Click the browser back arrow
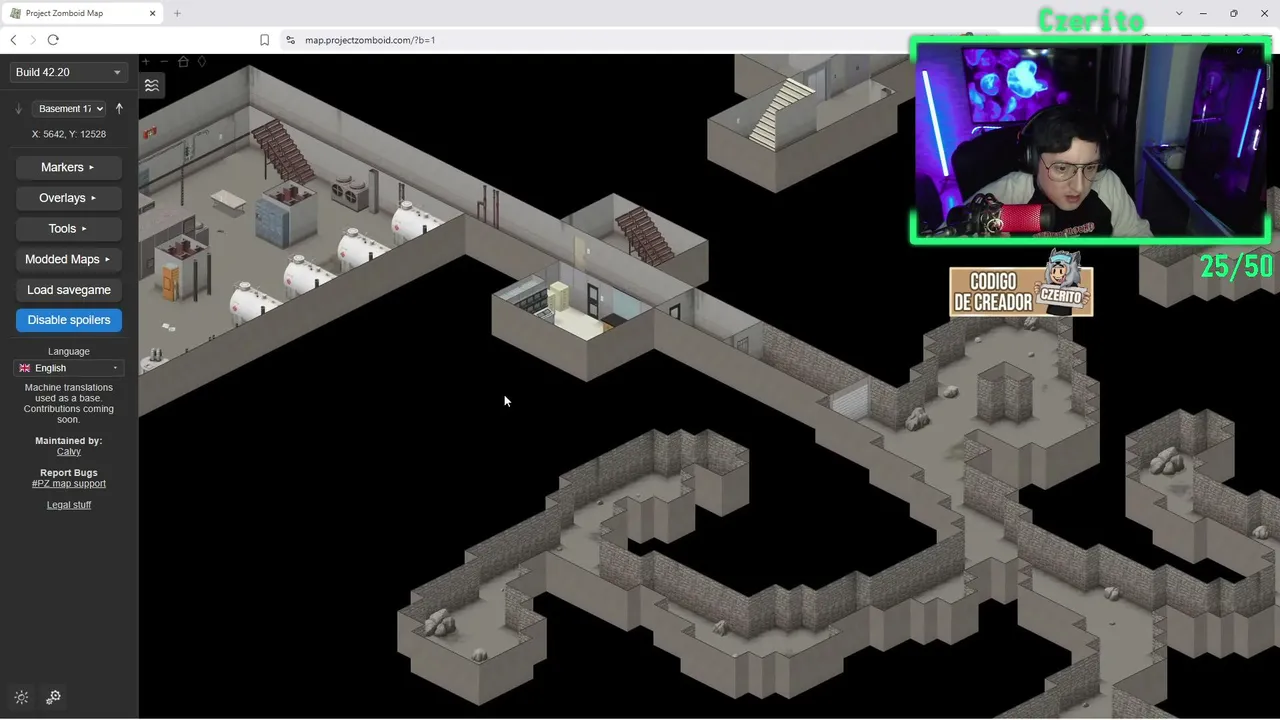1280x720 pixels. (13, 40)
